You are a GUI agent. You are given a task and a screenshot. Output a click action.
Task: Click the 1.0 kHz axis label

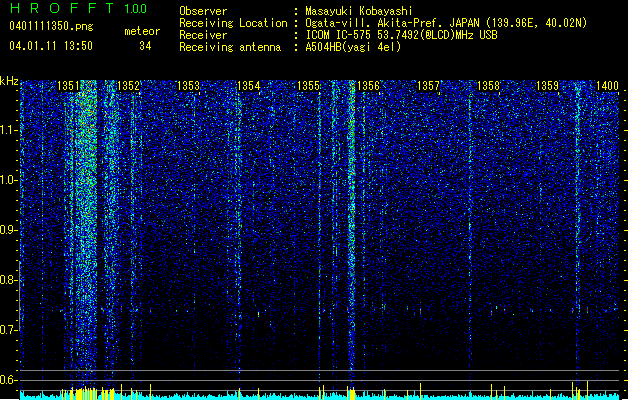tap(8, 180)
